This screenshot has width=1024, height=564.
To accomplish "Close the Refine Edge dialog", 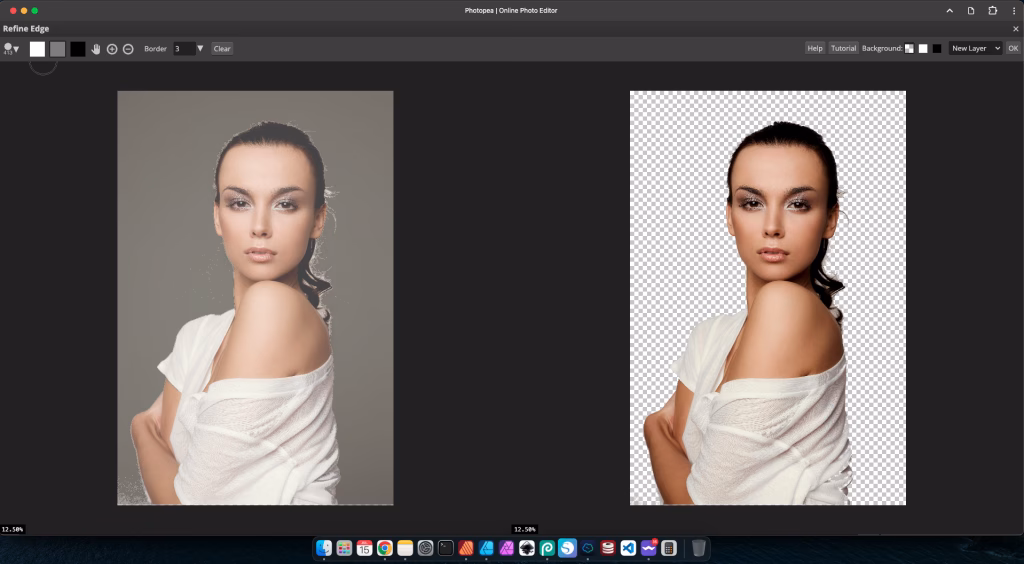I will 1016,29.
